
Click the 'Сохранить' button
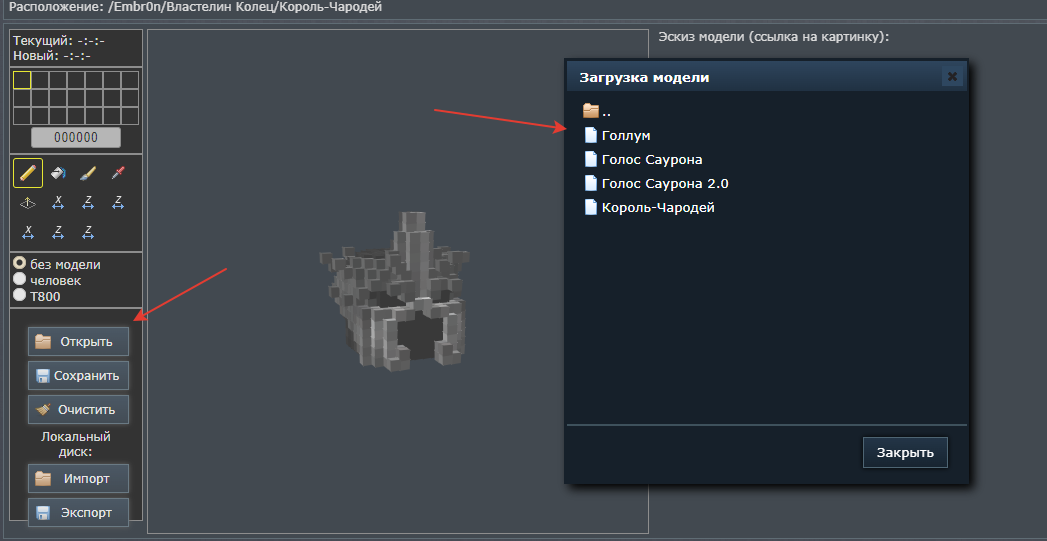tap(78, 376)
